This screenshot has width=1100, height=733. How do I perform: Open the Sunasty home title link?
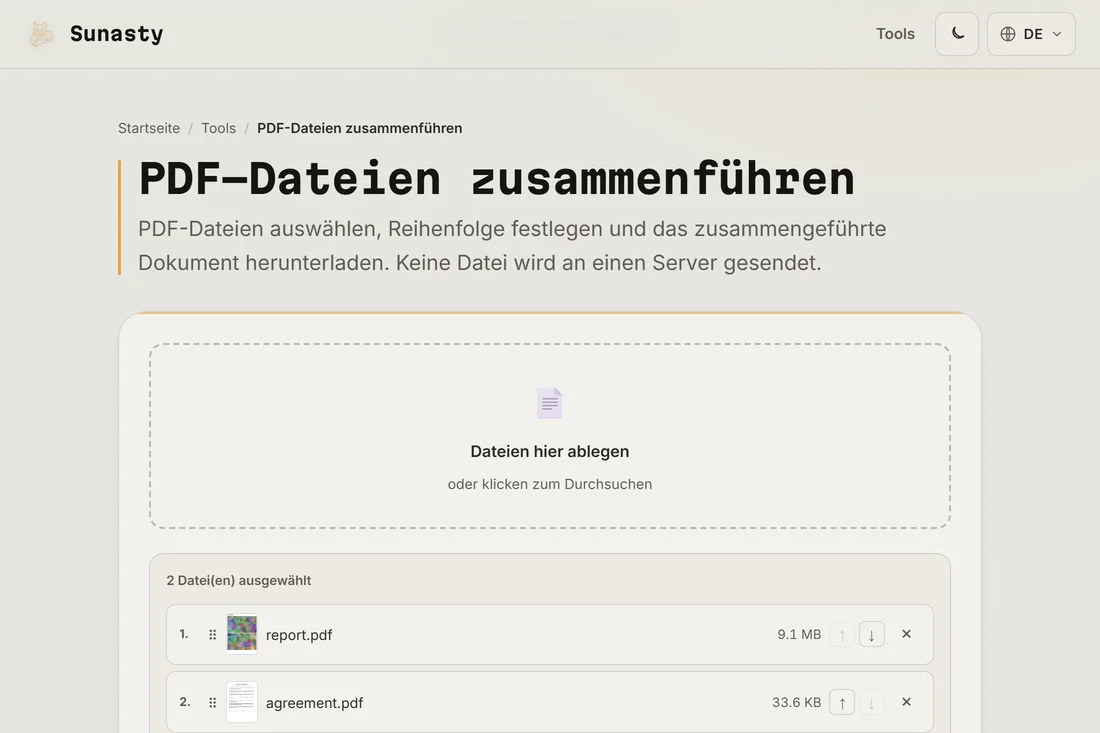click(x=116, y=34)
